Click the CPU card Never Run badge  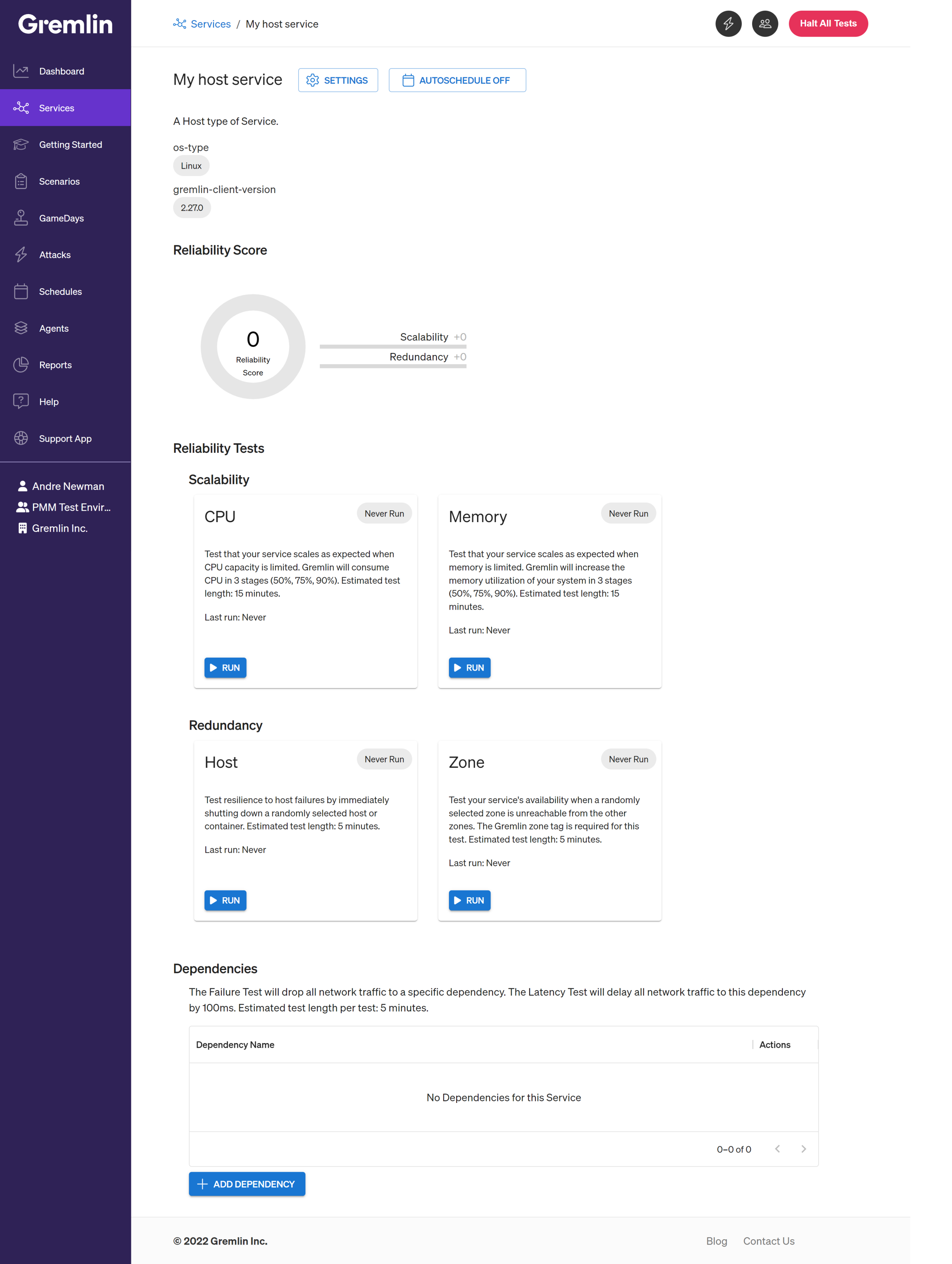tap(384, 513)
